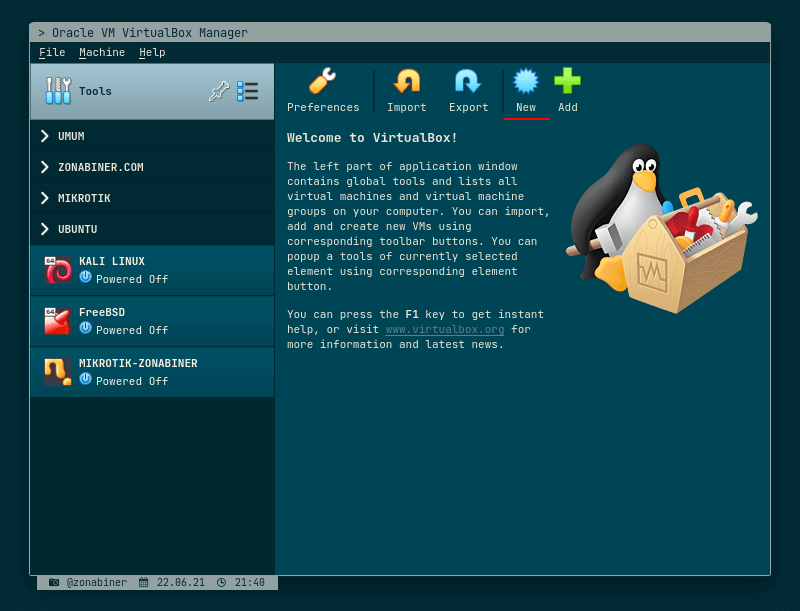Open VirtualBox Preferences from the toolbar

pyautogui.click(x=323, y=90)
